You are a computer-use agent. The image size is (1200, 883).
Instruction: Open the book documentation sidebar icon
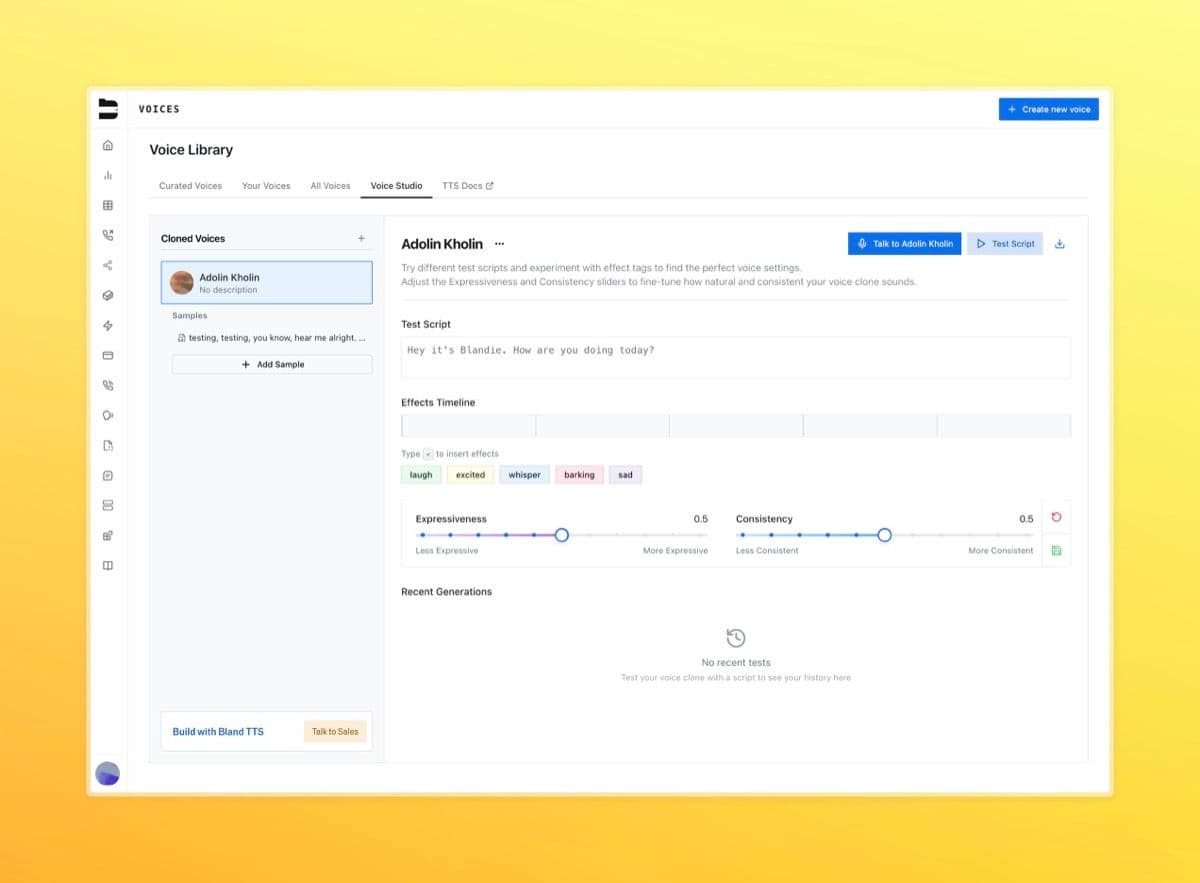(x=108, y=565)
